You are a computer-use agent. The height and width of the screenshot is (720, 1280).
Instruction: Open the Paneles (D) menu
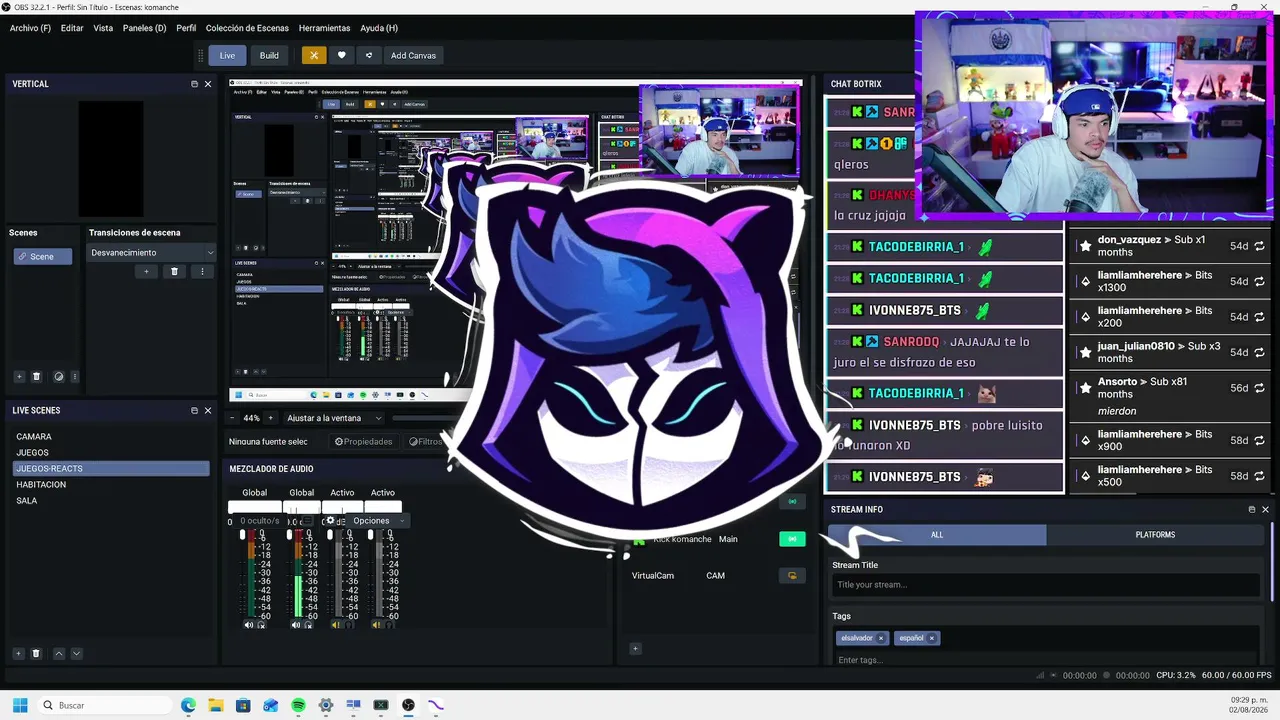(x=145, y=28)
